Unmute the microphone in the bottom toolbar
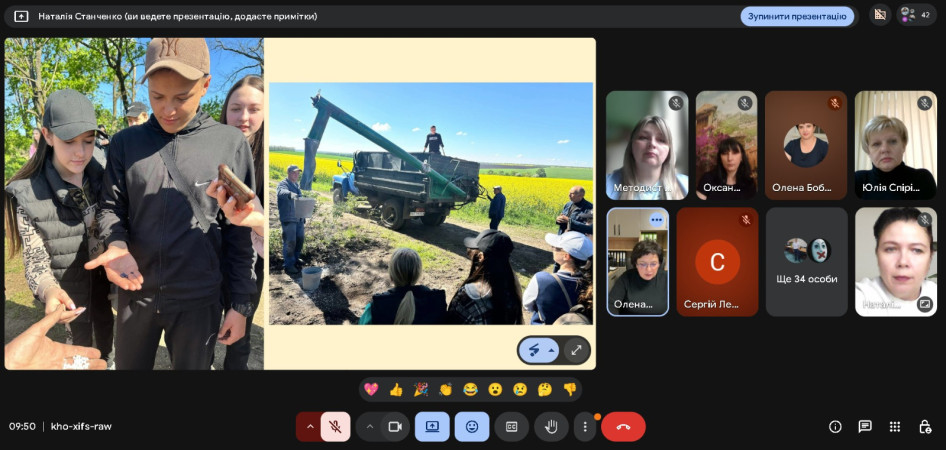 [x=335, y=427]
